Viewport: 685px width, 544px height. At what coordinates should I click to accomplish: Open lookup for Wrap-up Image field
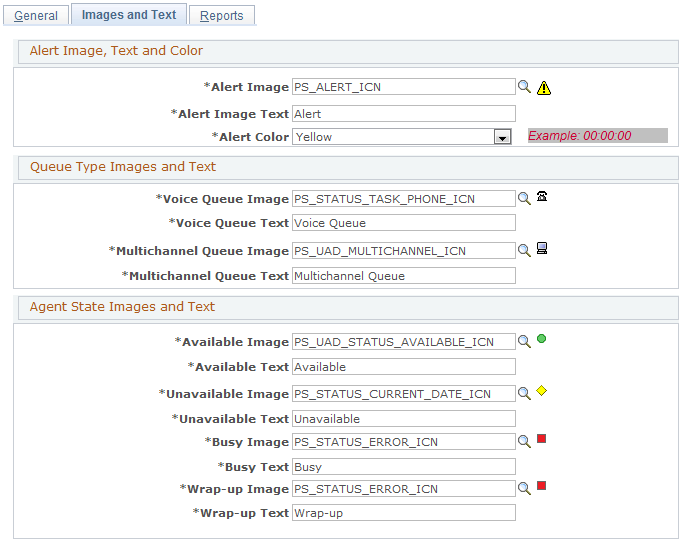coord(524,489)
